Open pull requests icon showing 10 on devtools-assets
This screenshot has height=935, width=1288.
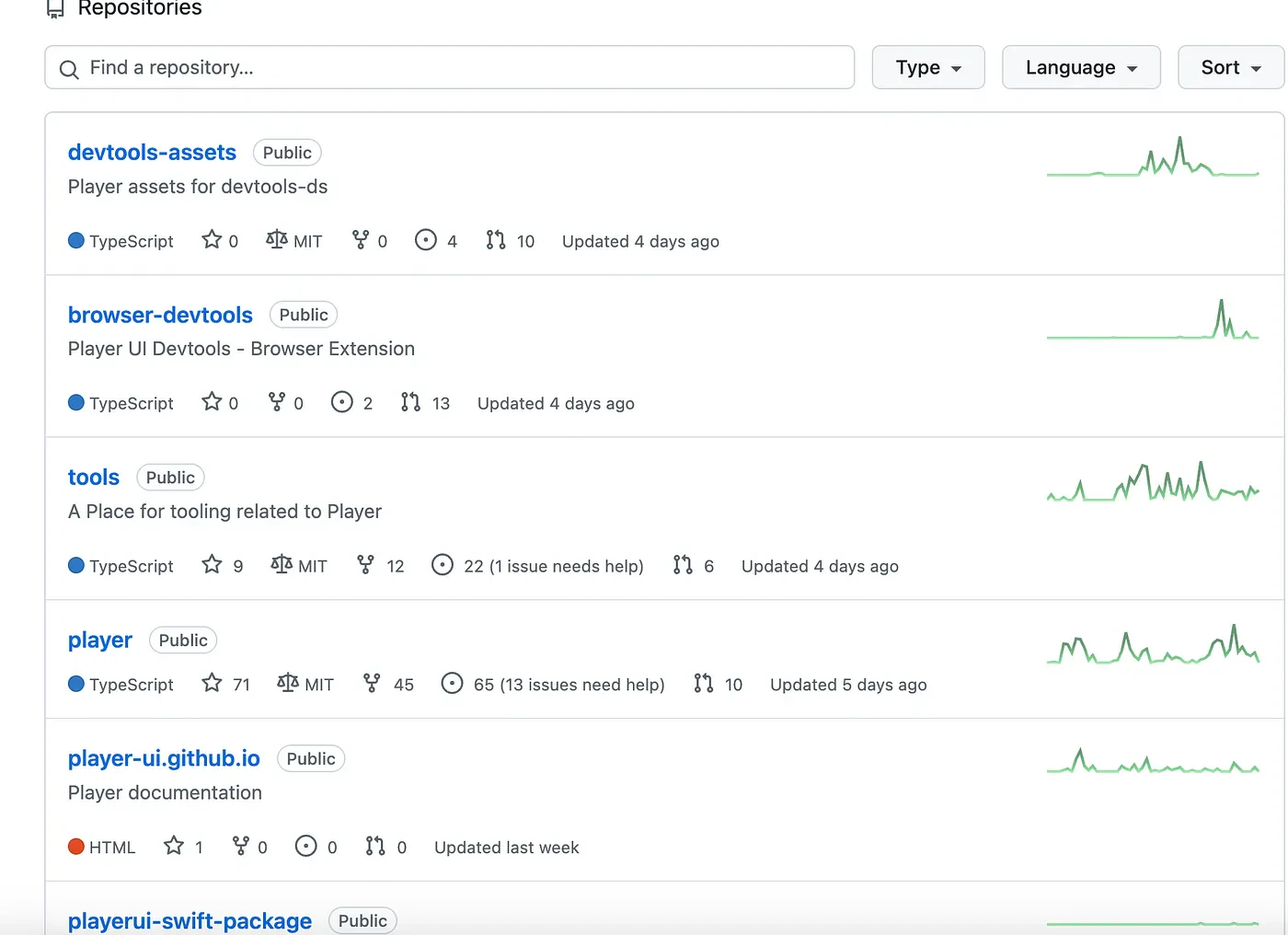coord(496,239)
